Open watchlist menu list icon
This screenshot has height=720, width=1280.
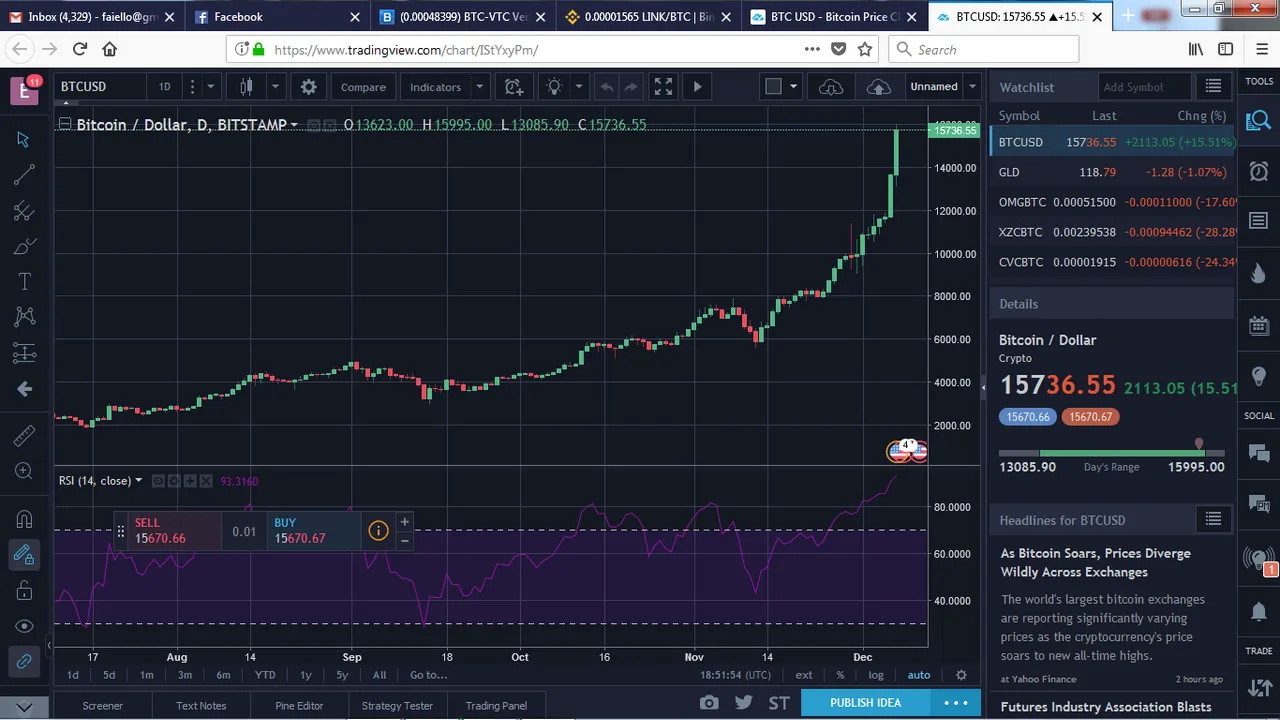pyautogui.click(x=1213, y=87)
